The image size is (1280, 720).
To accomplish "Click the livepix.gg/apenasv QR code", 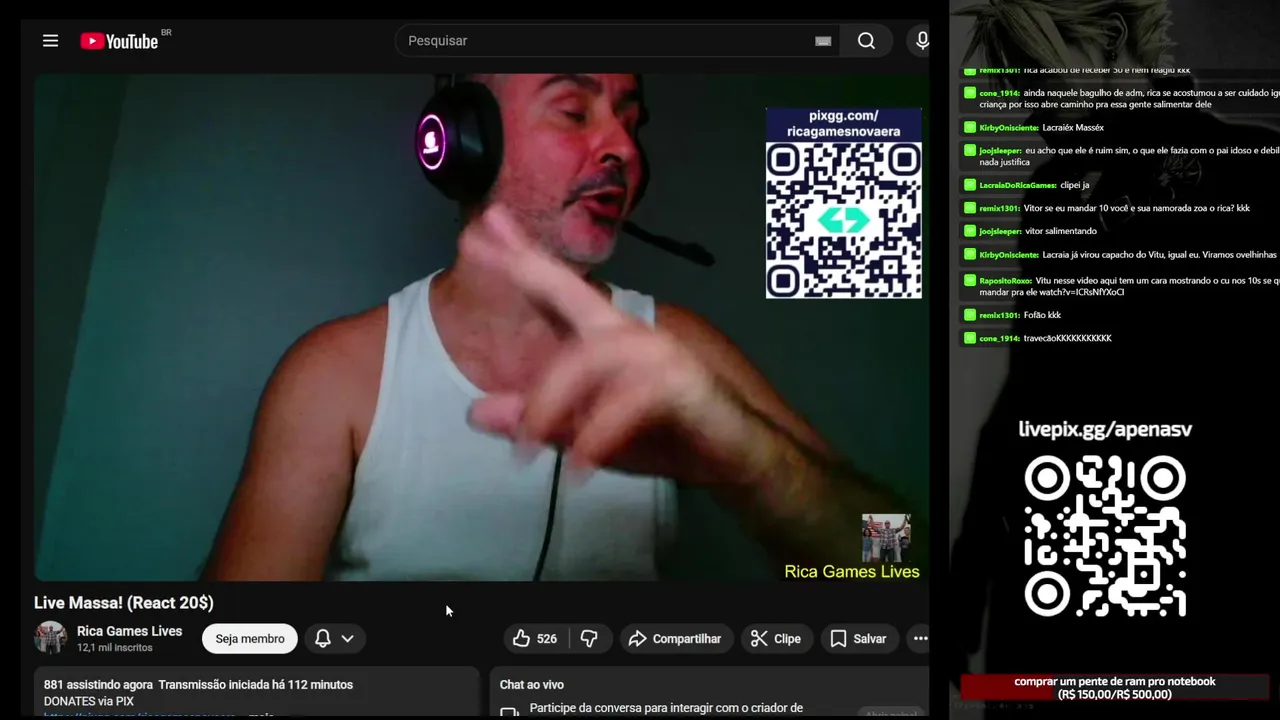I will pyautogui.click(x=1105, y=536).
